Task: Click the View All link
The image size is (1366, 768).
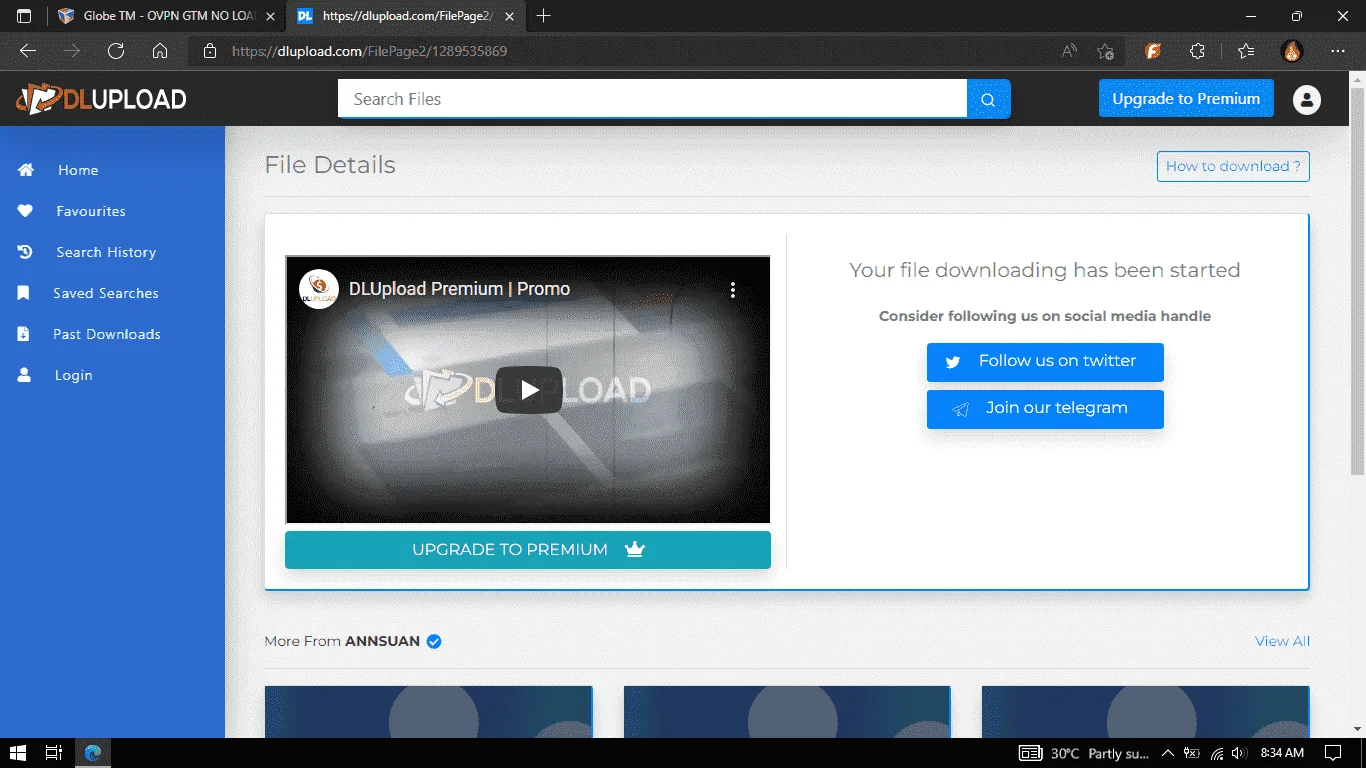Action: coord(1282,641)
